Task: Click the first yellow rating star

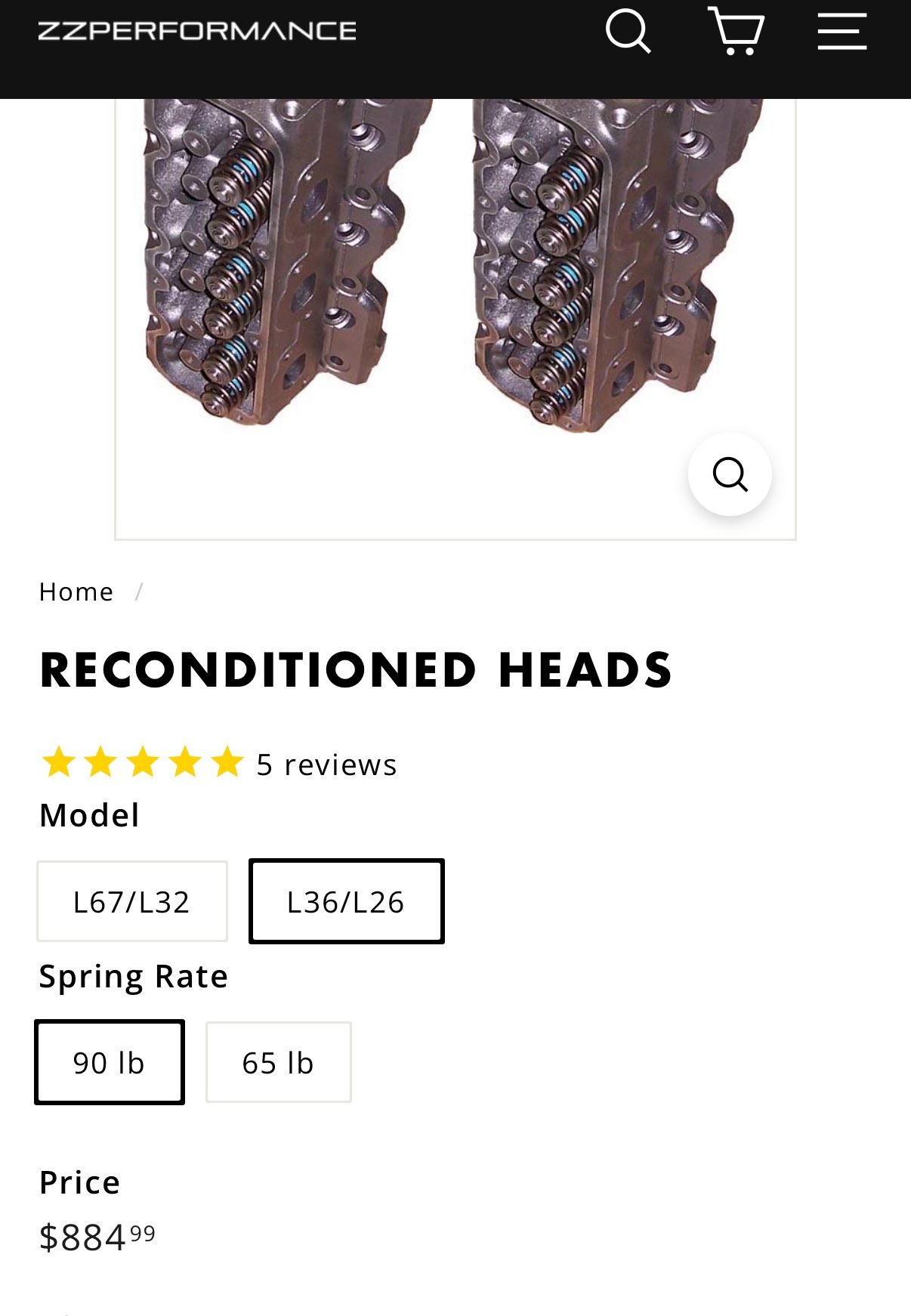Action: coord(58,763)
